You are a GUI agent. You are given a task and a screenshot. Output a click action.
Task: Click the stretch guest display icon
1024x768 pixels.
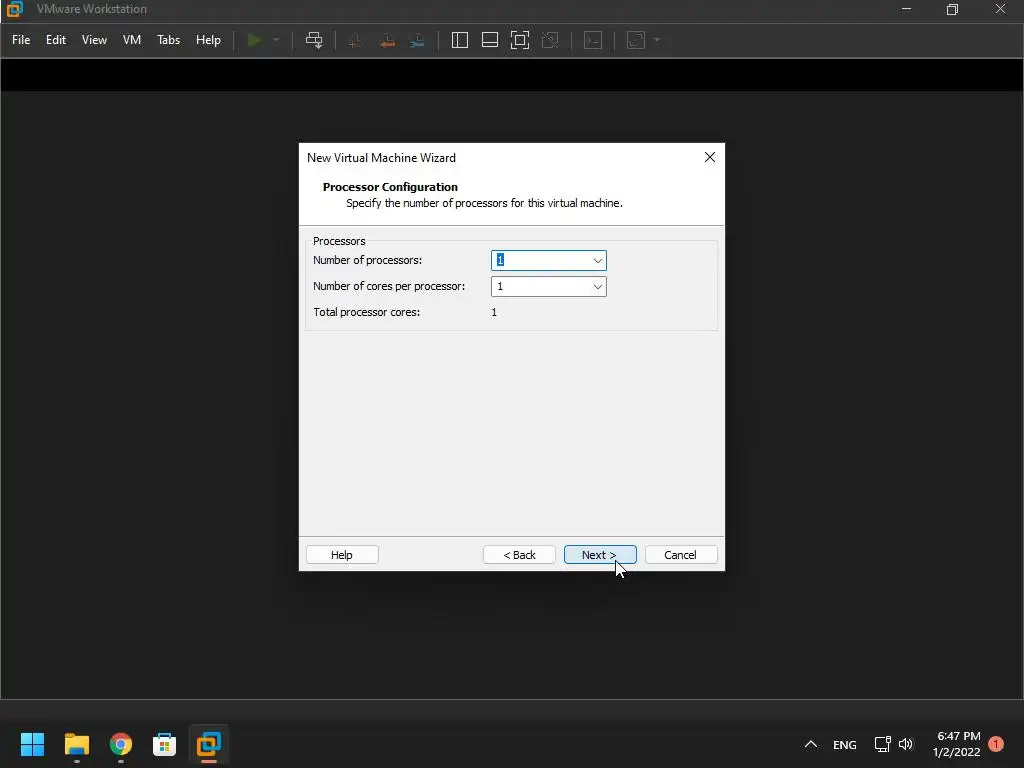tap(636, 40)
